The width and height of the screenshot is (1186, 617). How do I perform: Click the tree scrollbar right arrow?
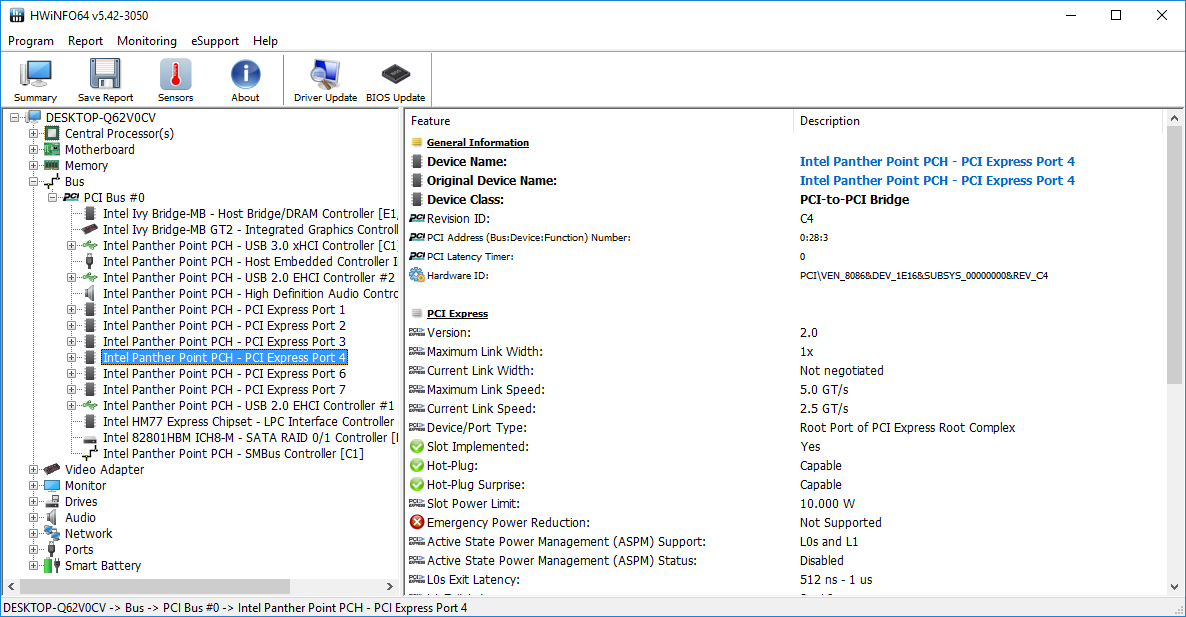tap(390, 587)
